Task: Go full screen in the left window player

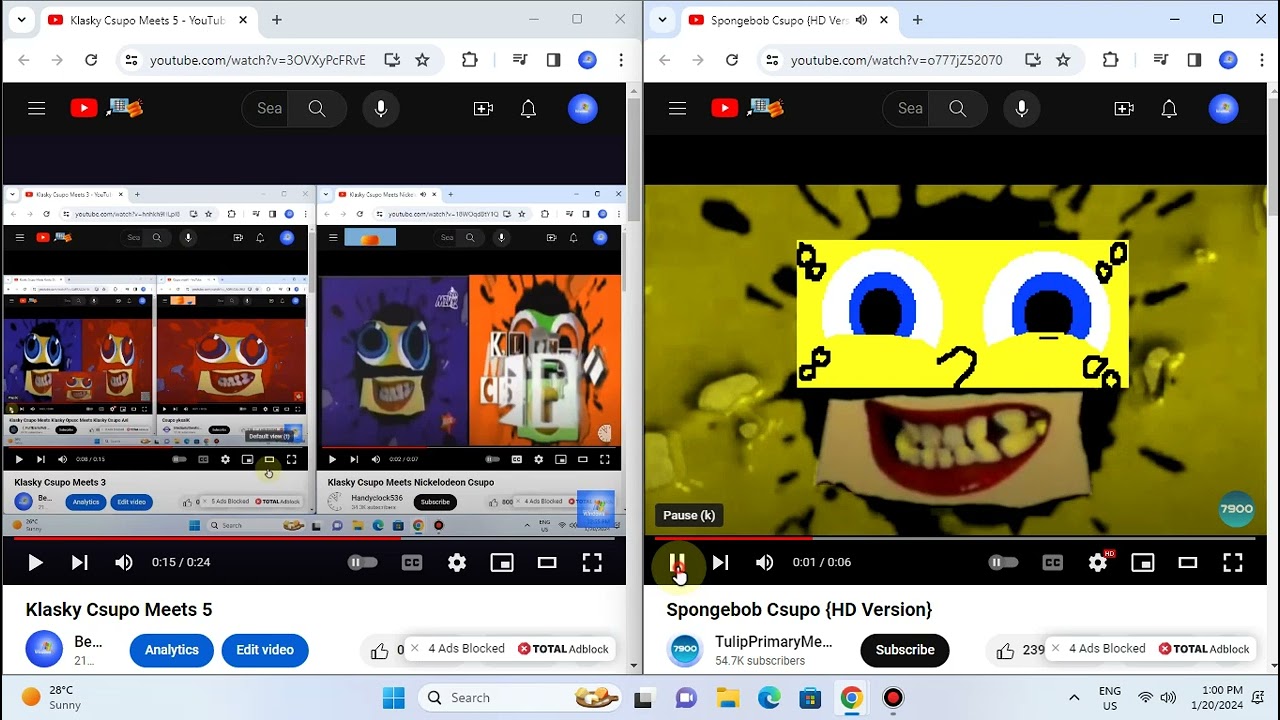Action: (x=592, y=563)
